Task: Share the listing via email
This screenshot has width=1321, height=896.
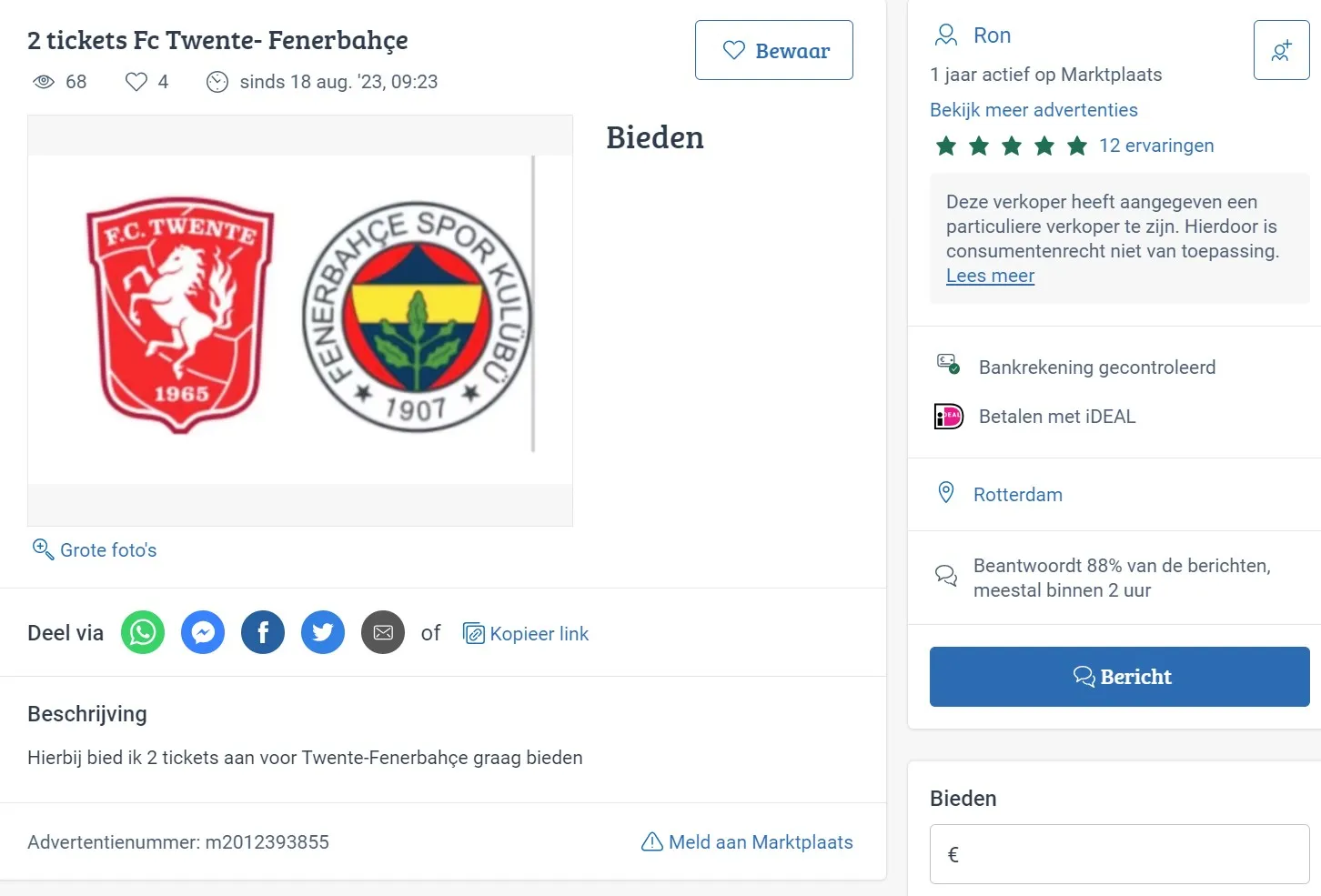Action: pos(383,632)
